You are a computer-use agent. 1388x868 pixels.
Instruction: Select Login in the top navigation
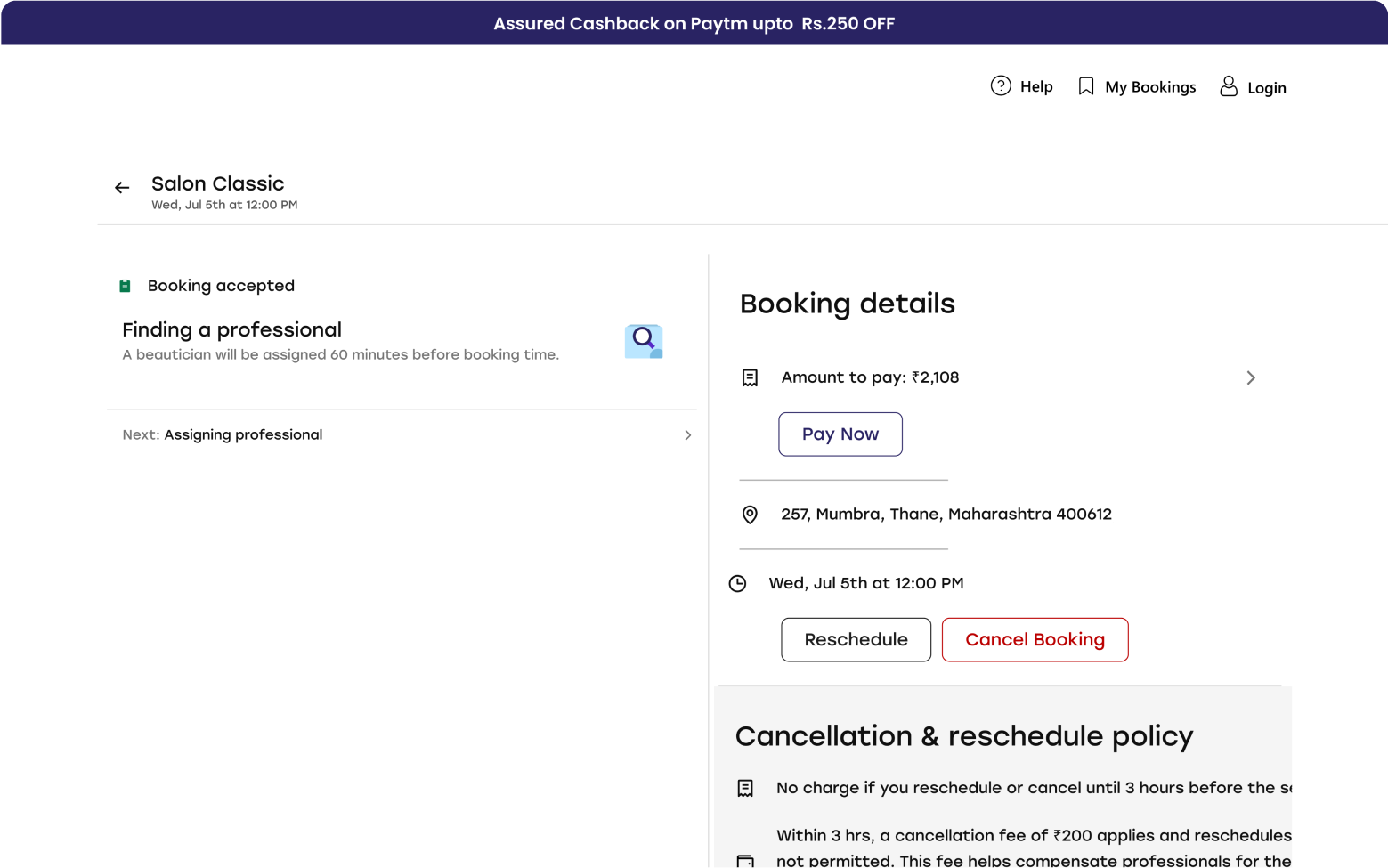tap(1266, 88)
